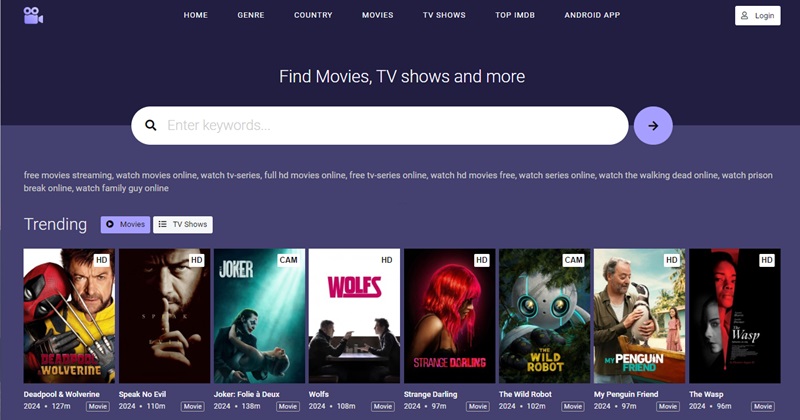This screenshot has height=420, width=800.
Task: Open My Penguin Friend poster
Action: 639,316
